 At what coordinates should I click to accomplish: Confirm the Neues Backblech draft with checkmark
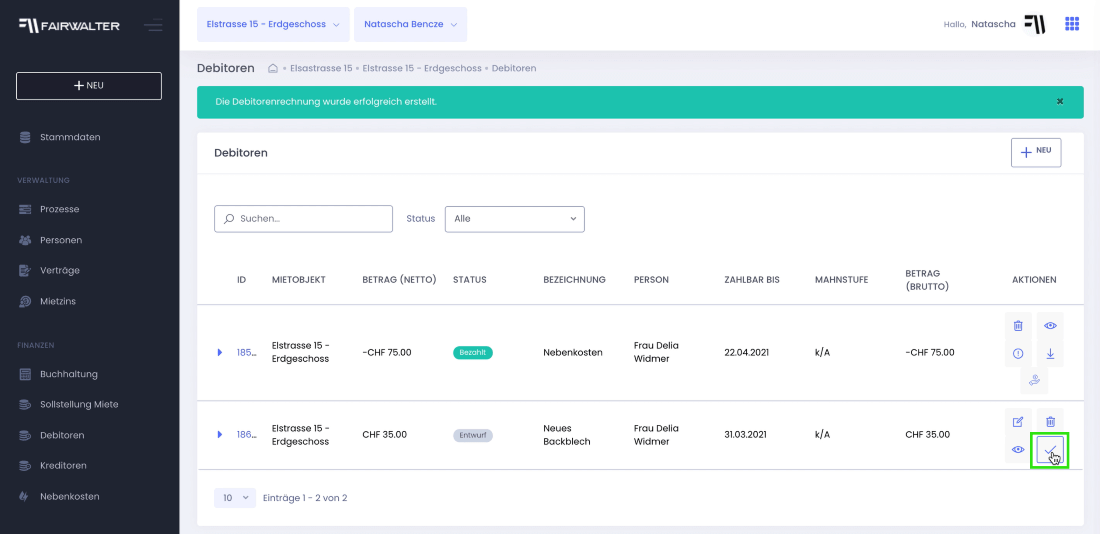click(x=1050, y=450)
